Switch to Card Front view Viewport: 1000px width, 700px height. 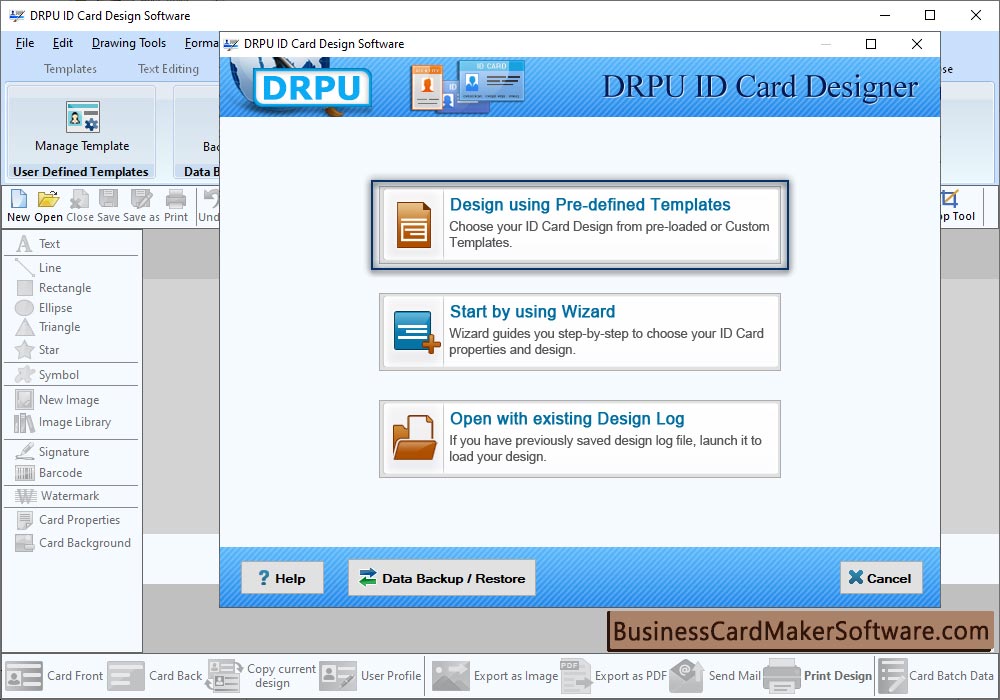(54, 676)
